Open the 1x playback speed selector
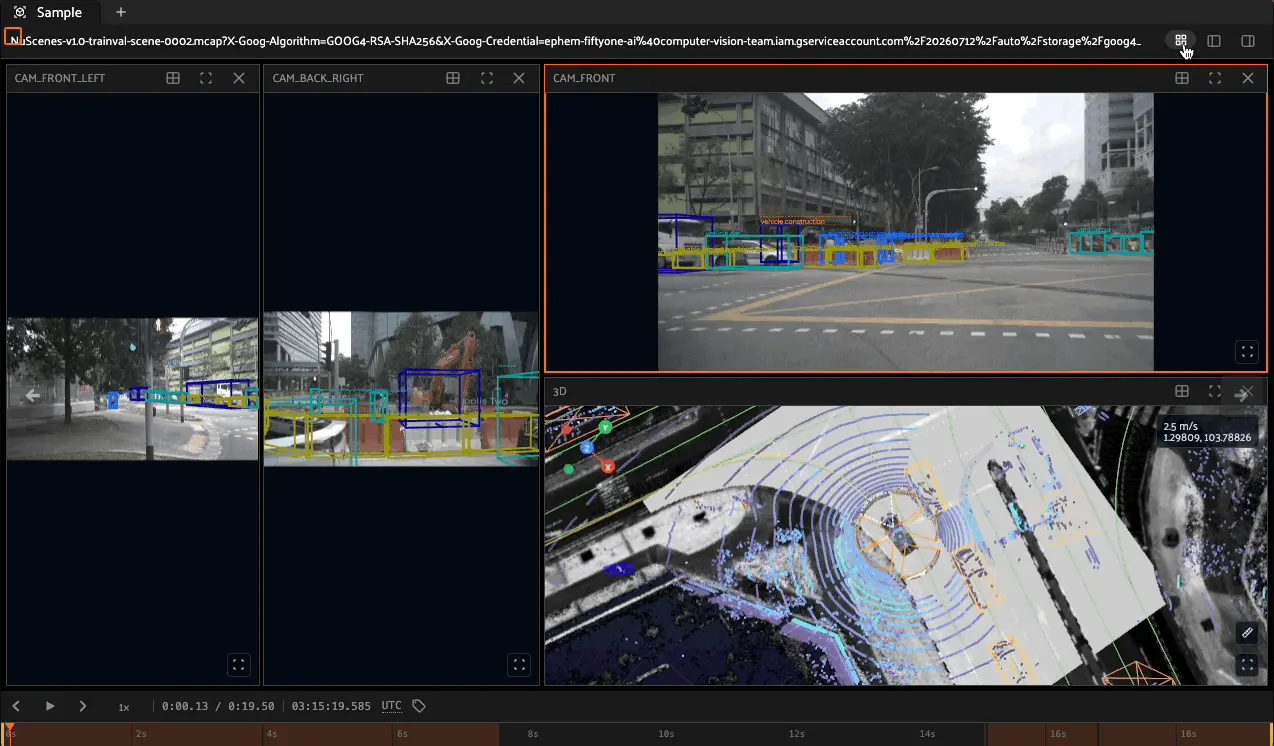Viewport: 1274px width, 746px height. (x=124, y=707)
